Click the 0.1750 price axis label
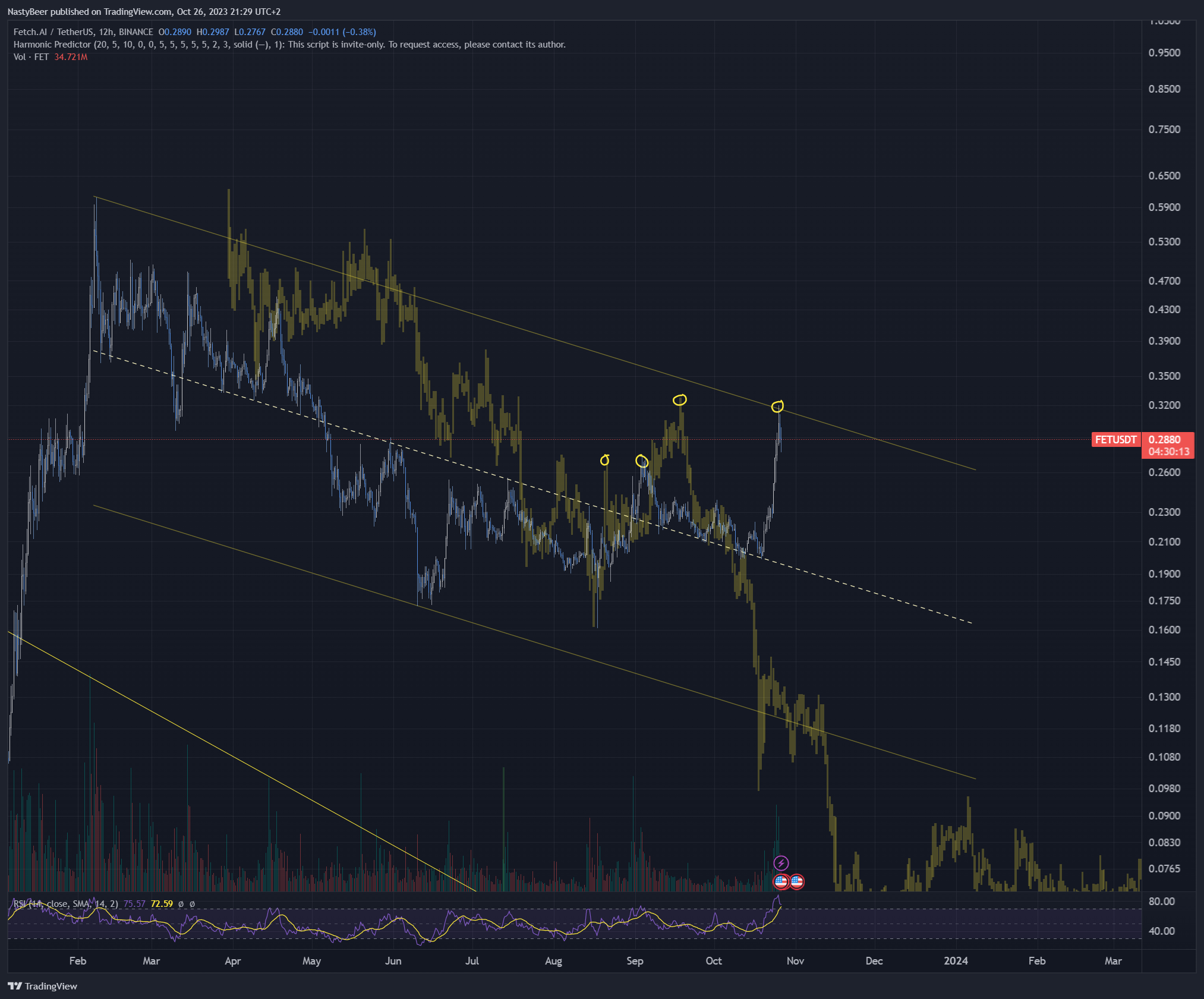1204x999 pixels. (x=1164, y=601)
